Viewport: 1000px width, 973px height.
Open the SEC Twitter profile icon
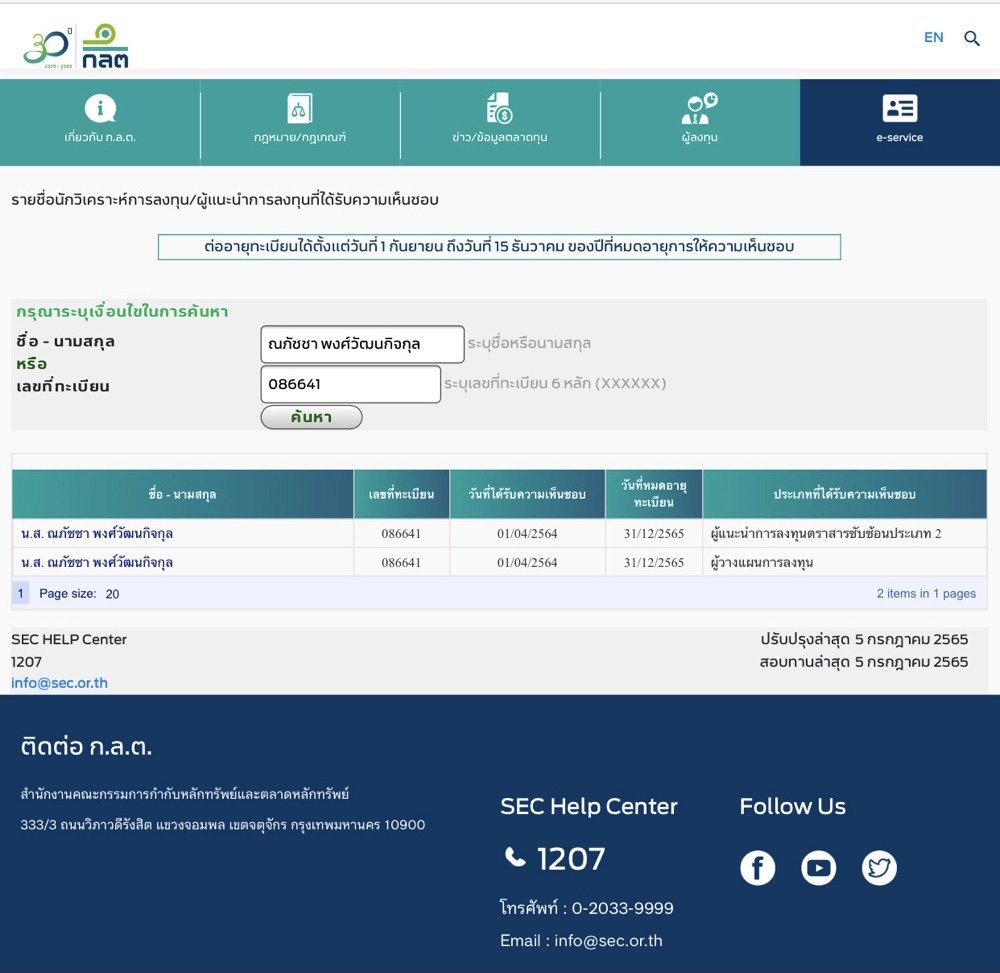pyautogui.click(x=879, y=868)
